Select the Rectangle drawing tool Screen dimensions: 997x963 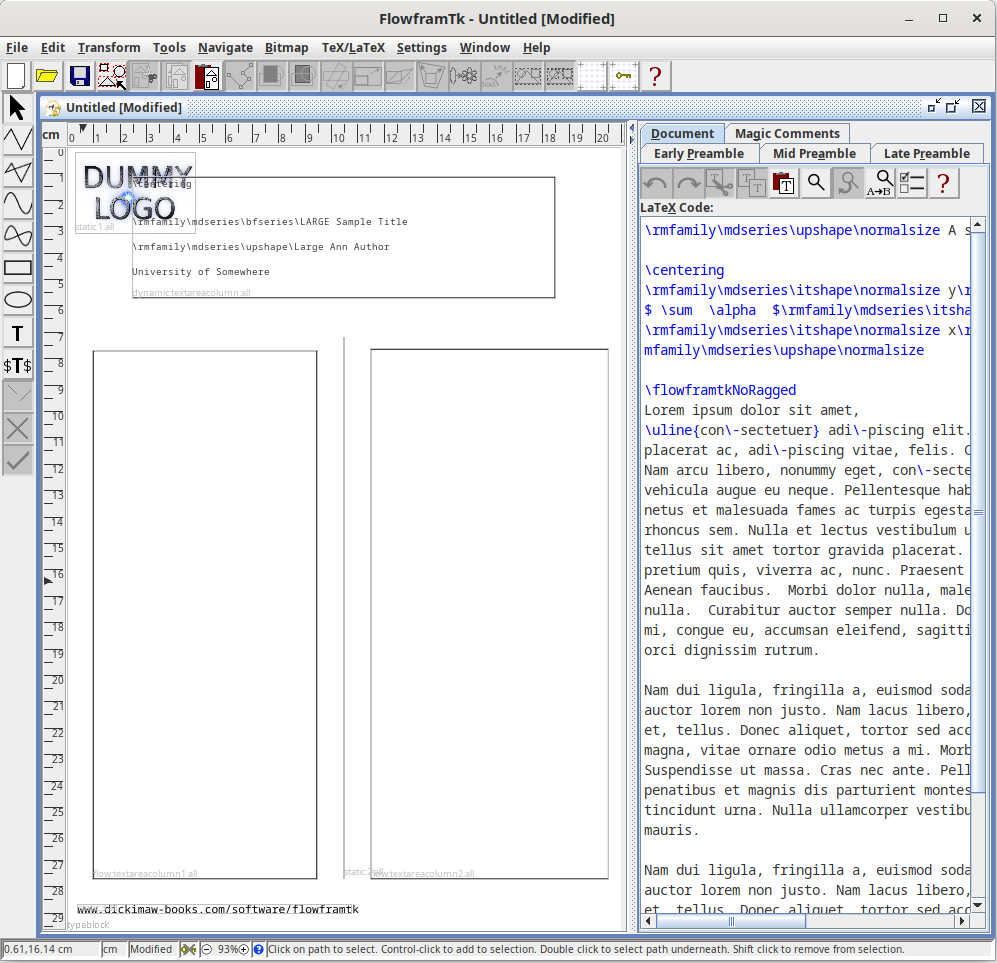pos(17,267)
